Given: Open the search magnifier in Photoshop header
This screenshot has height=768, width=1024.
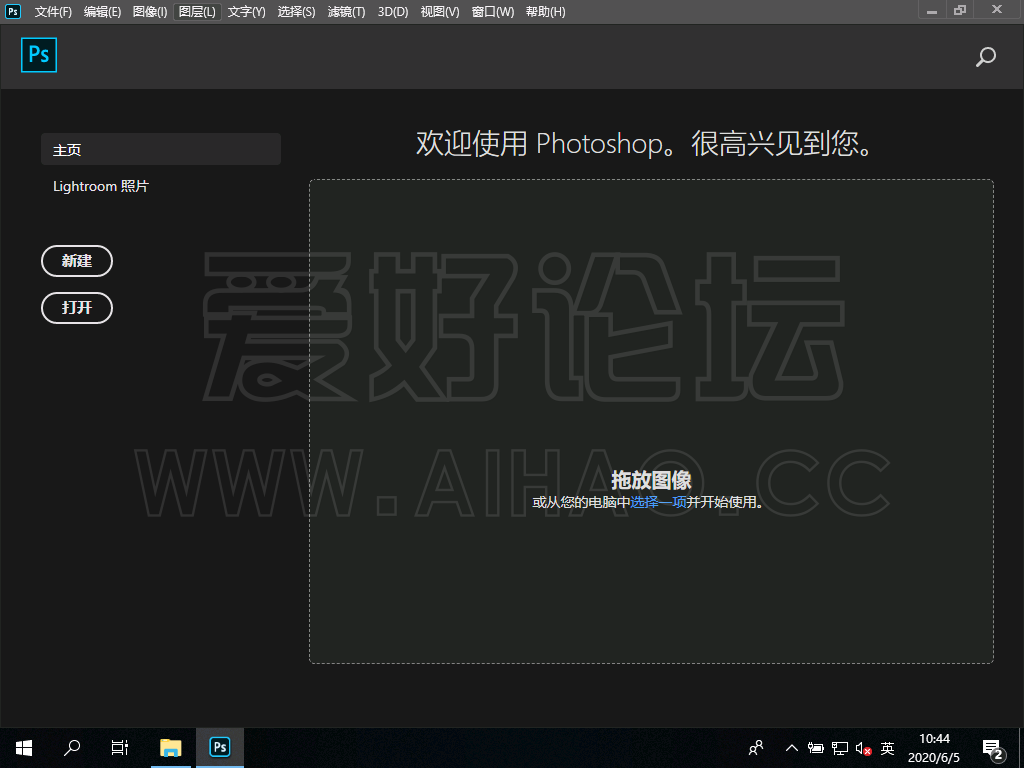Looking at the screenshot, I should point(985,57).
